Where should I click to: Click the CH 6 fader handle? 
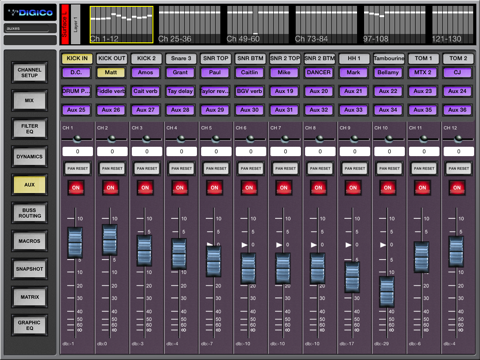248,268
